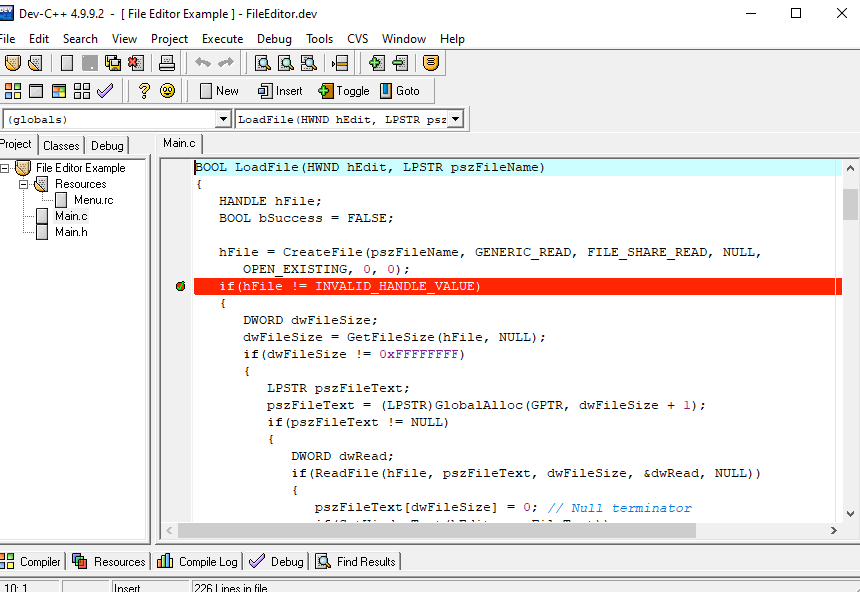Click the Replace magnifier icon
Screen dimensions: 860x592
286,63
